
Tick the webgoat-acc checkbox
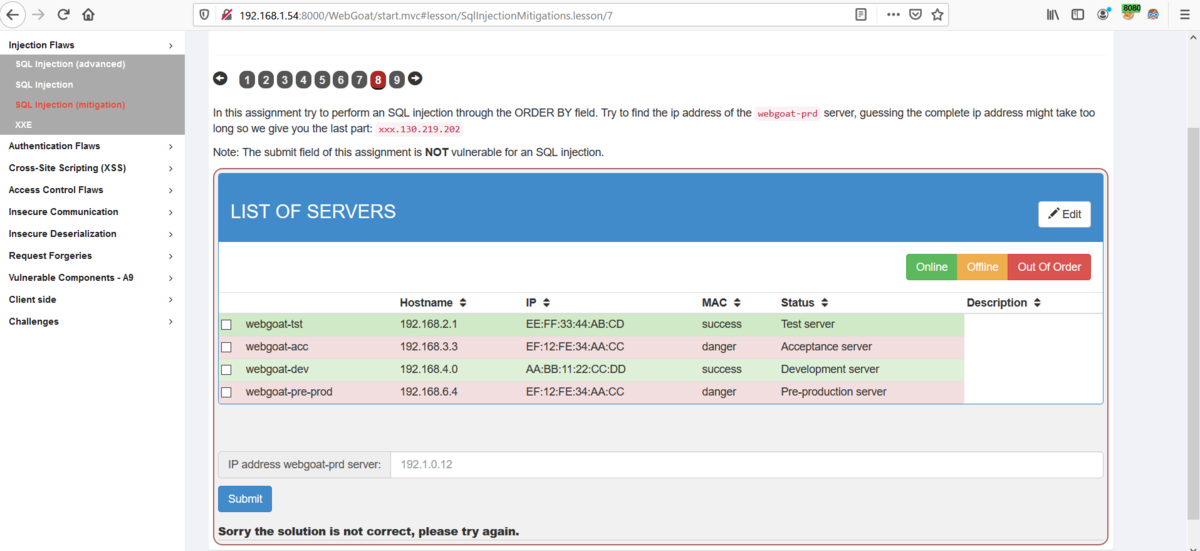click(x=226, y=347)
